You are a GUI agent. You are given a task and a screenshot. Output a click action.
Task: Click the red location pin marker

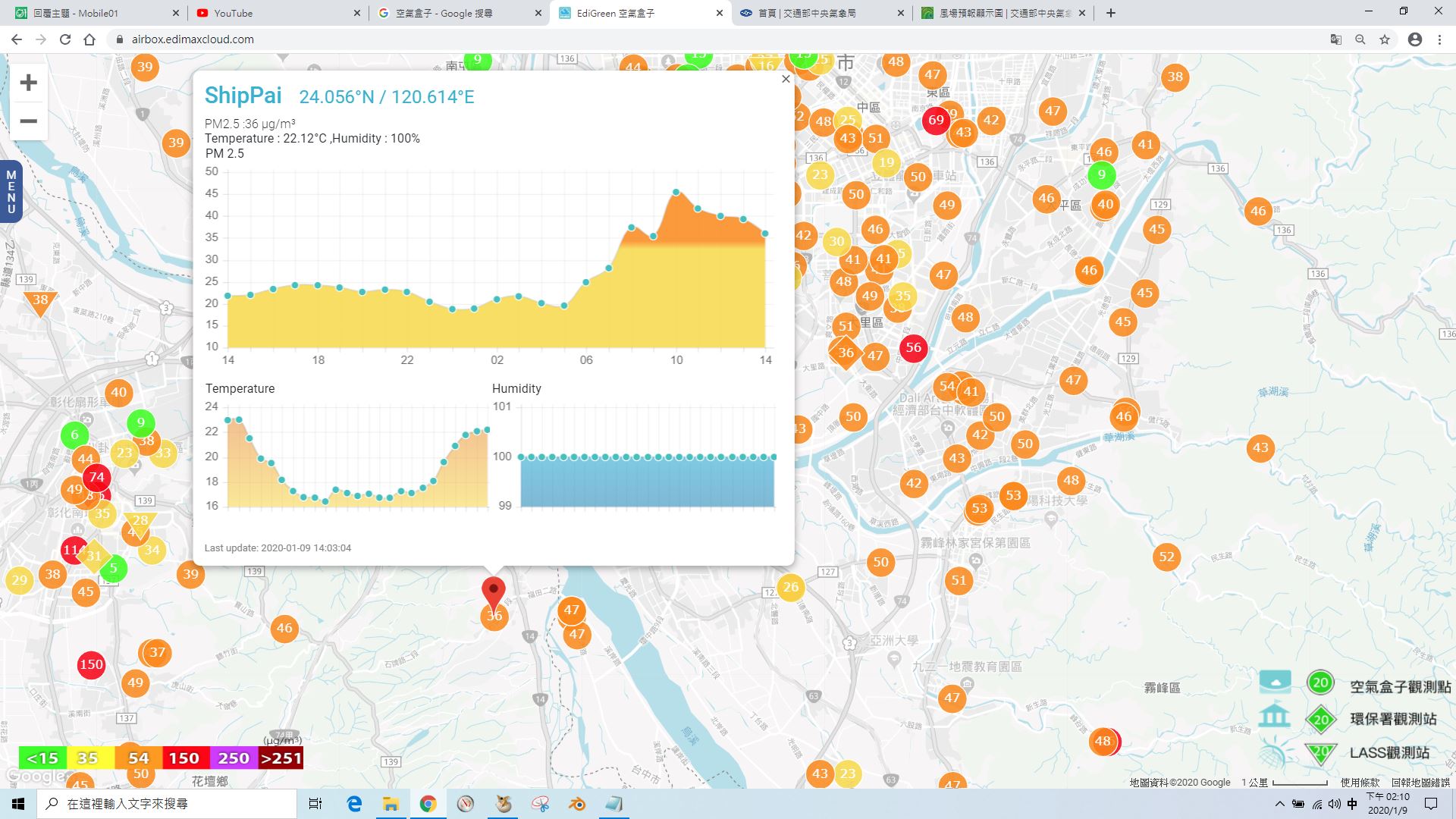pos(494,594)
